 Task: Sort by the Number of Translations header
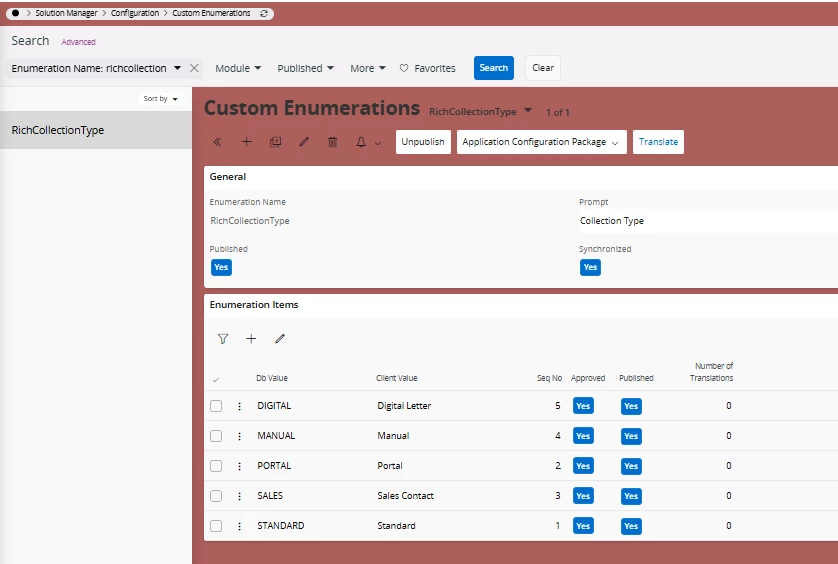point(712,372)
